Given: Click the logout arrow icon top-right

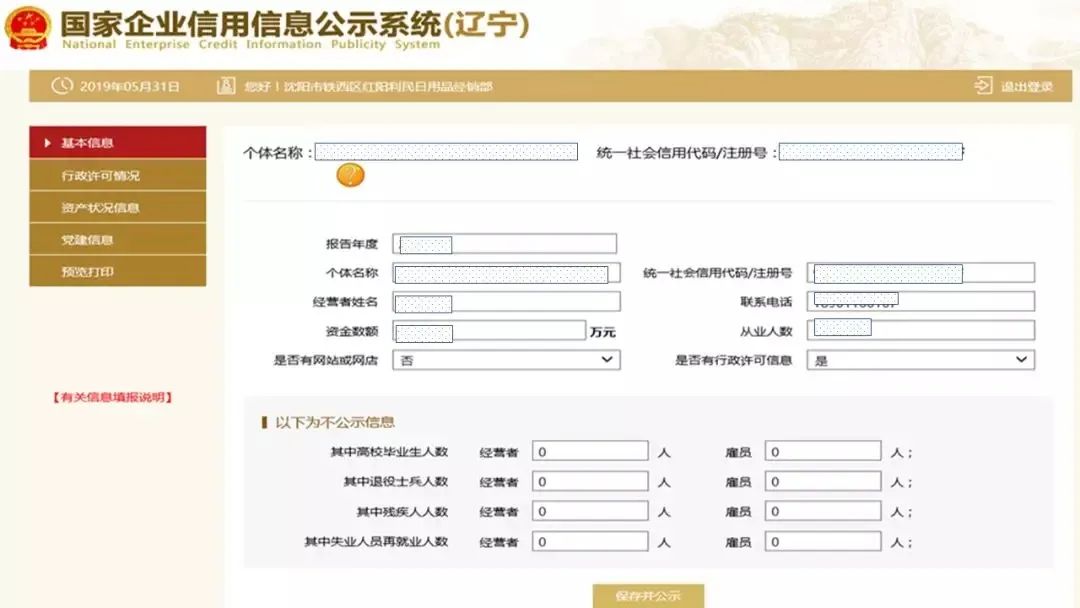Looking at the screenshot, I should 983,86.
